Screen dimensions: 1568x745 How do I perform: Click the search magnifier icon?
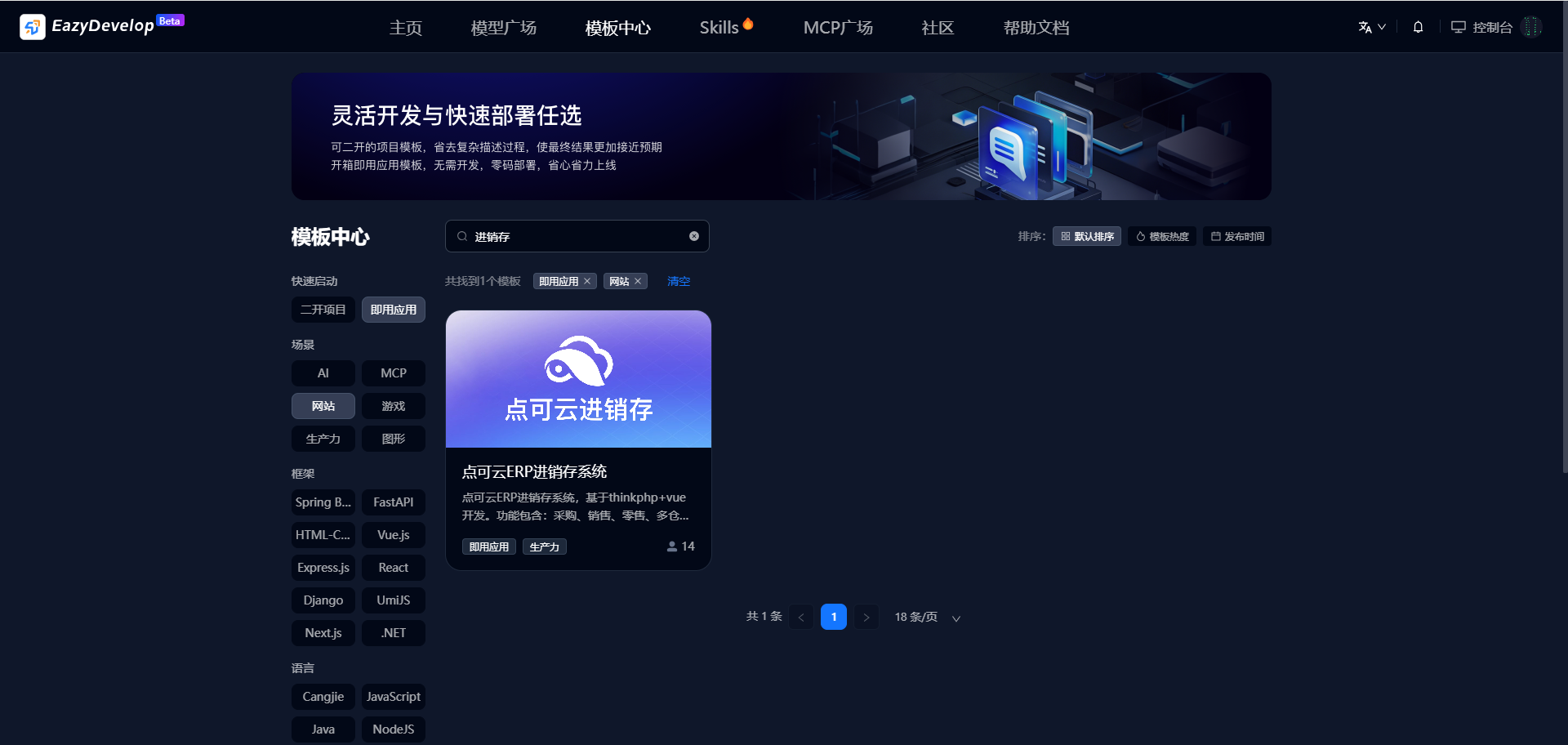462,236
